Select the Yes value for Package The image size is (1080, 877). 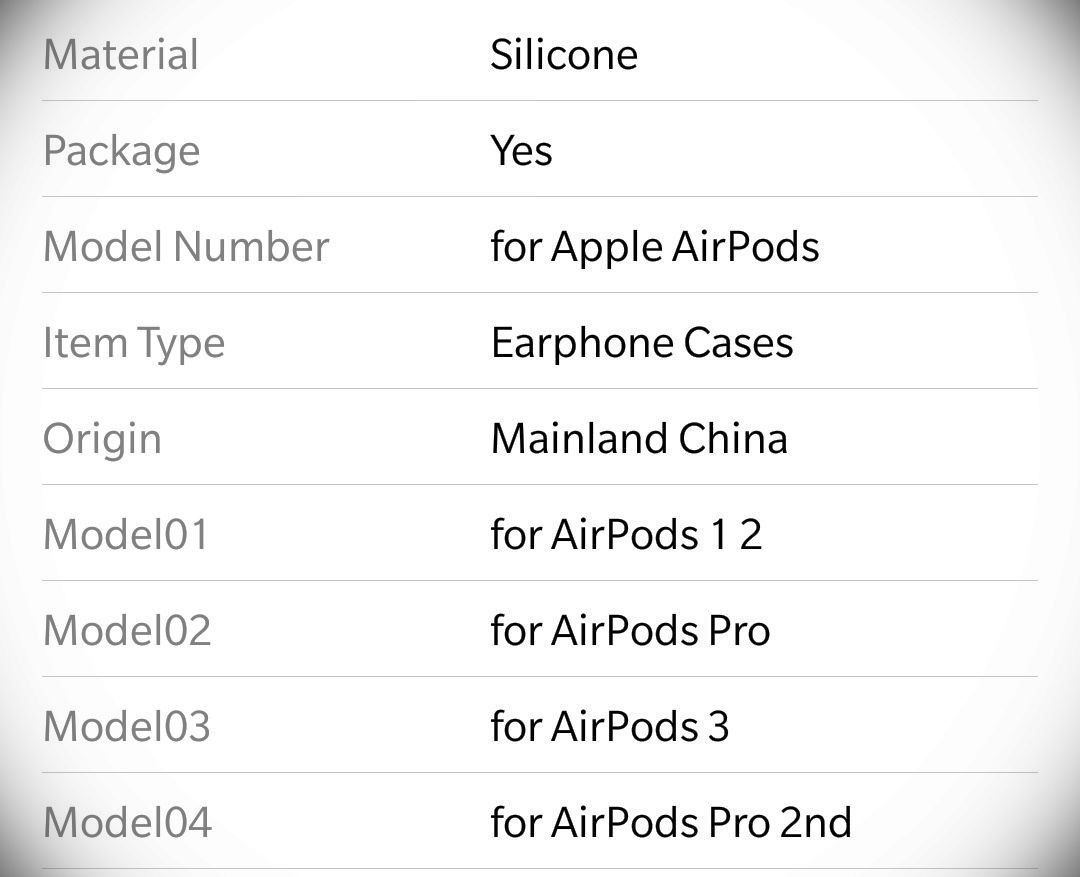(521, 150)
